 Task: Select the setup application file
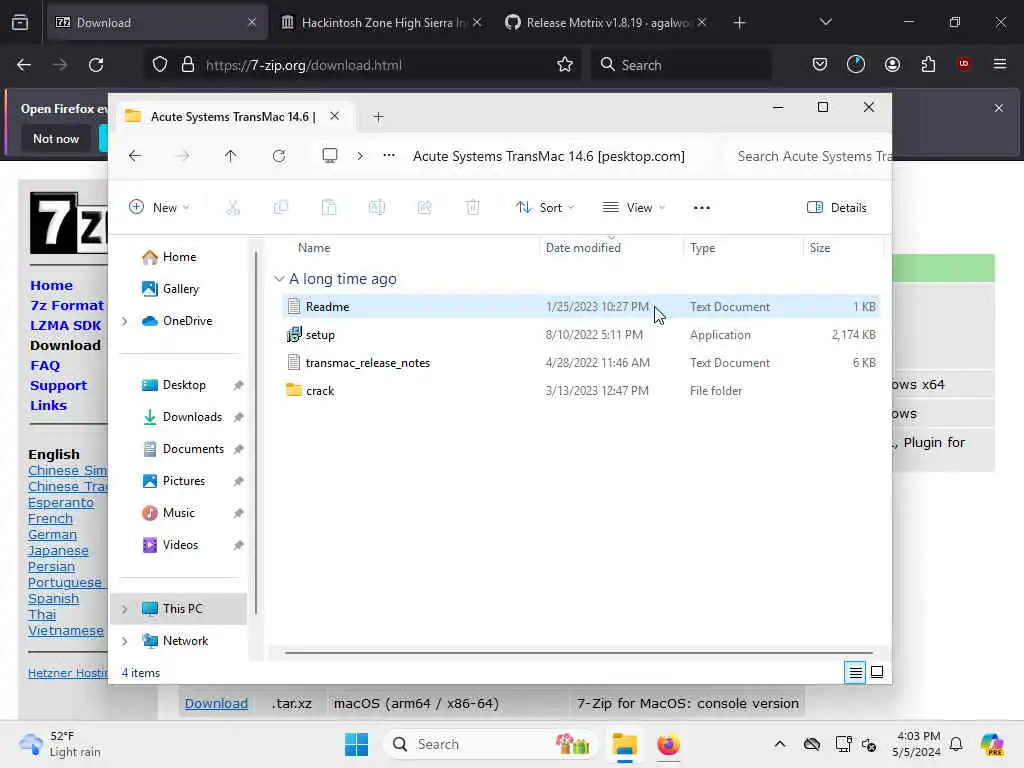pyautogui.click(x=581, y=334)
